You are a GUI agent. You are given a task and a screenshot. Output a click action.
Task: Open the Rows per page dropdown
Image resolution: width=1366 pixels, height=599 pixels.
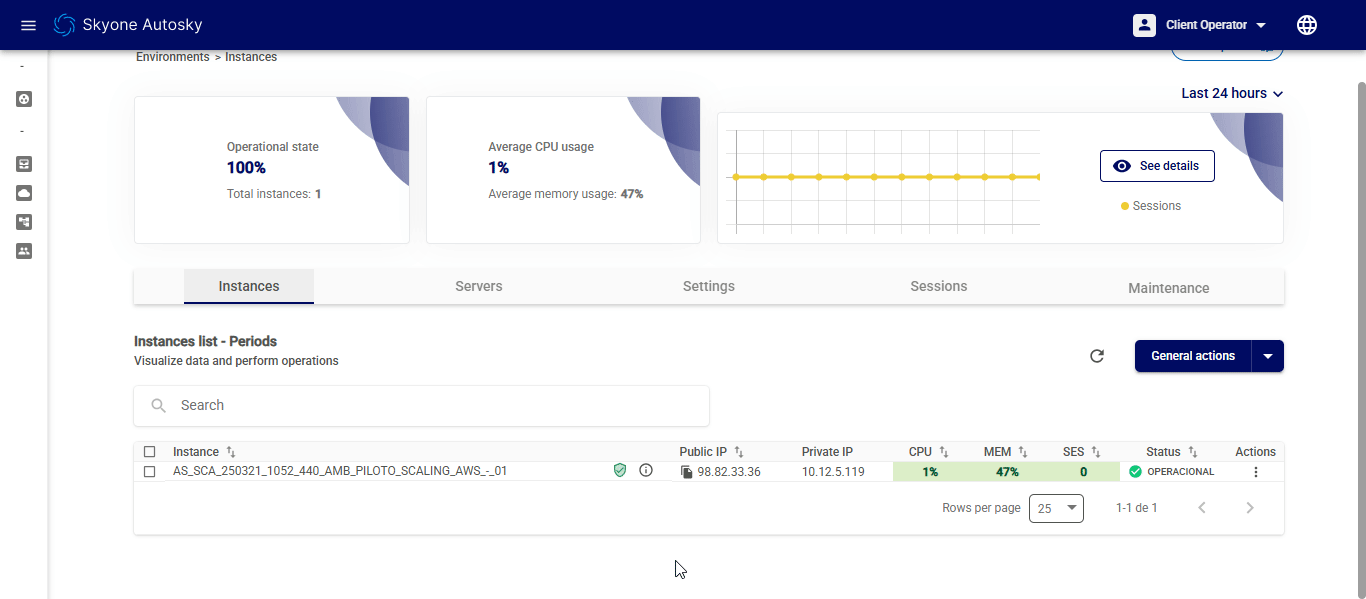tap(1056, 508)
